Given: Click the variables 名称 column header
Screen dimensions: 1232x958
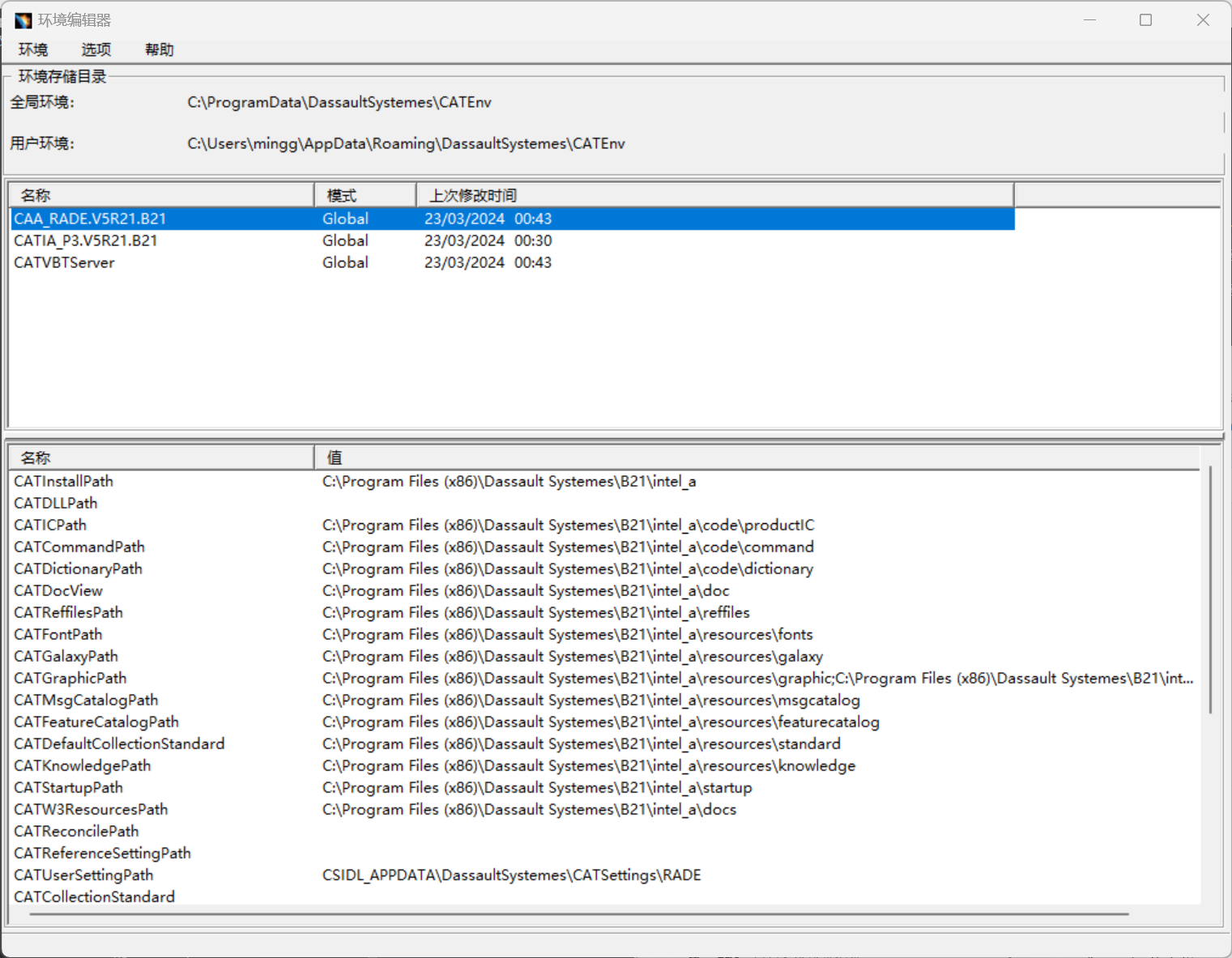Looking at the screenshot, I should click(162, 458).
